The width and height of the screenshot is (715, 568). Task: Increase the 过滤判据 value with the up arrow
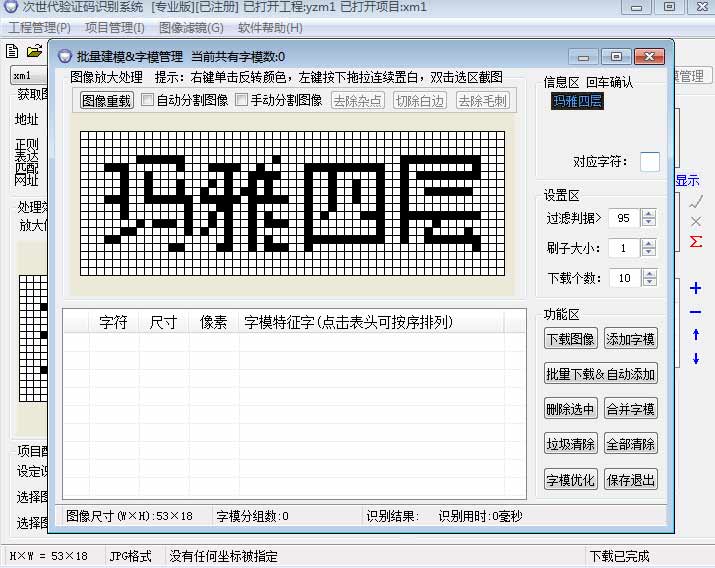pos(649,213)
